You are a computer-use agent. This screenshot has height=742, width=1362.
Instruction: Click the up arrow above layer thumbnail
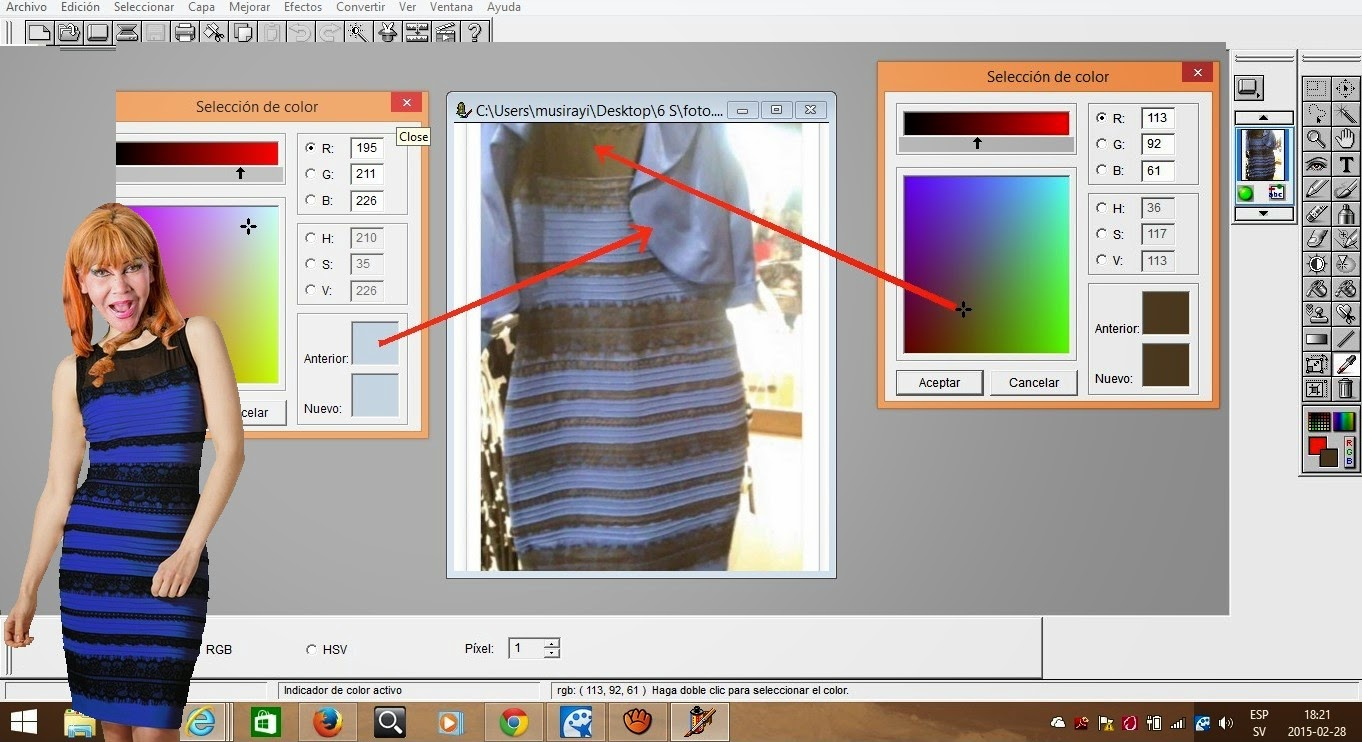point(1263,118)
